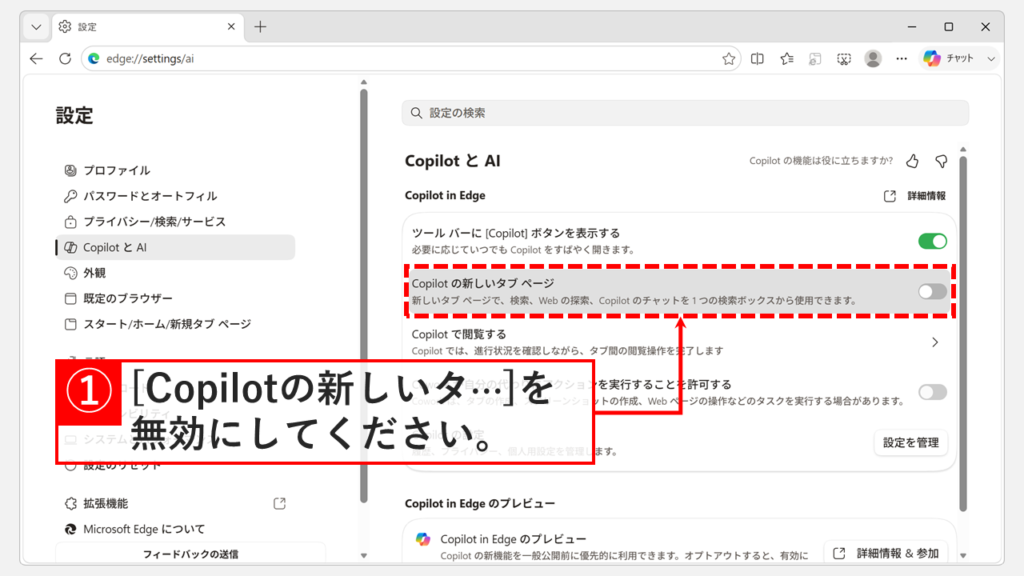Click 詳細情報 link in Copilot in Edge
This screenshot has height=576, width=1024.
click(926, 196)
